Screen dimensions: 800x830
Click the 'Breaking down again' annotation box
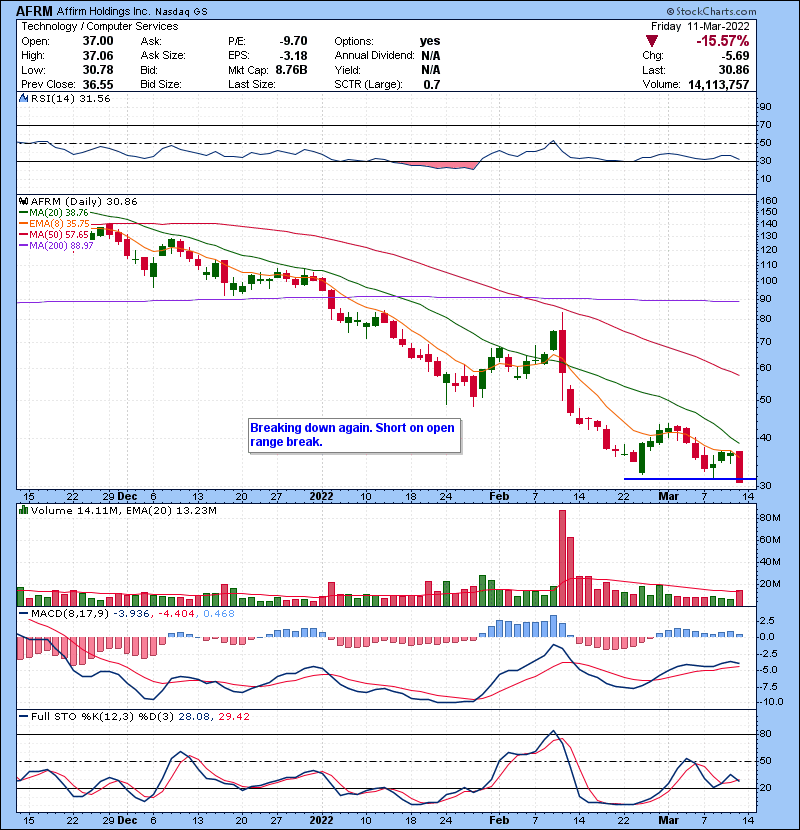tap(354, 435)
